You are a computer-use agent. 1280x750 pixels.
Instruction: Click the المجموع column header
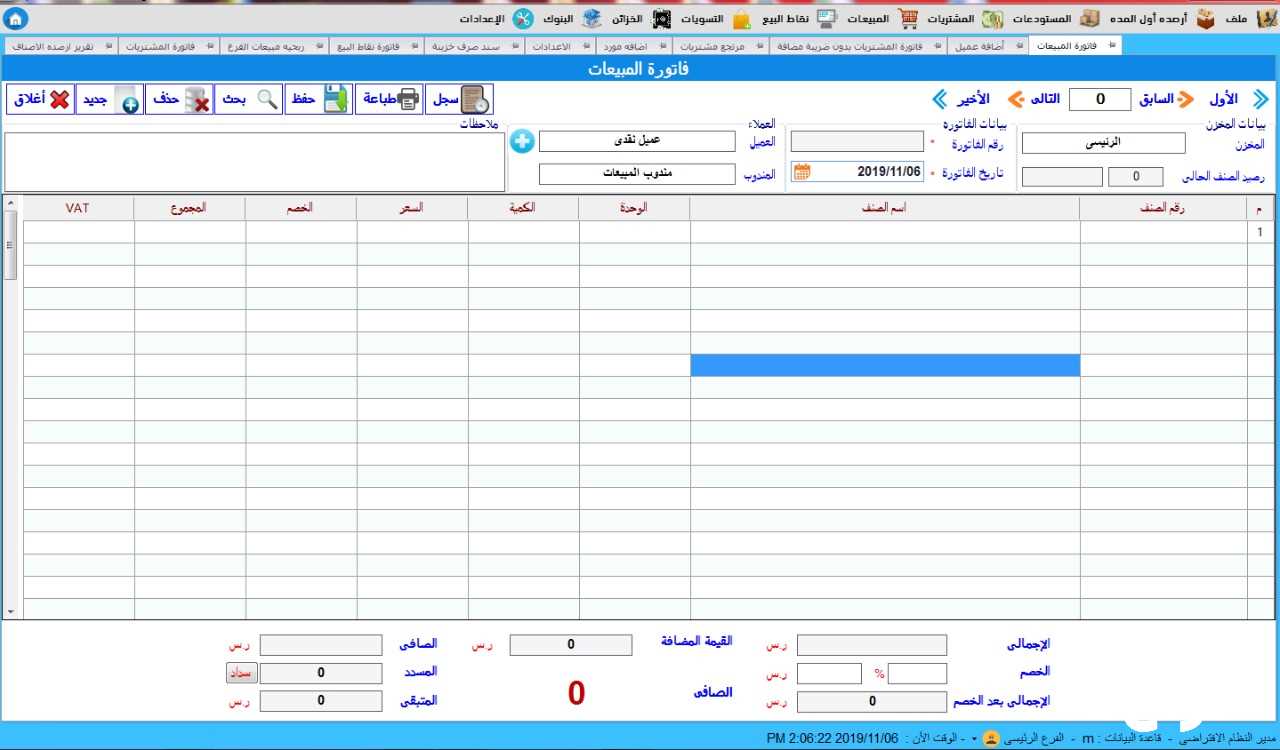pyautogui.click(x=190, y=208)
